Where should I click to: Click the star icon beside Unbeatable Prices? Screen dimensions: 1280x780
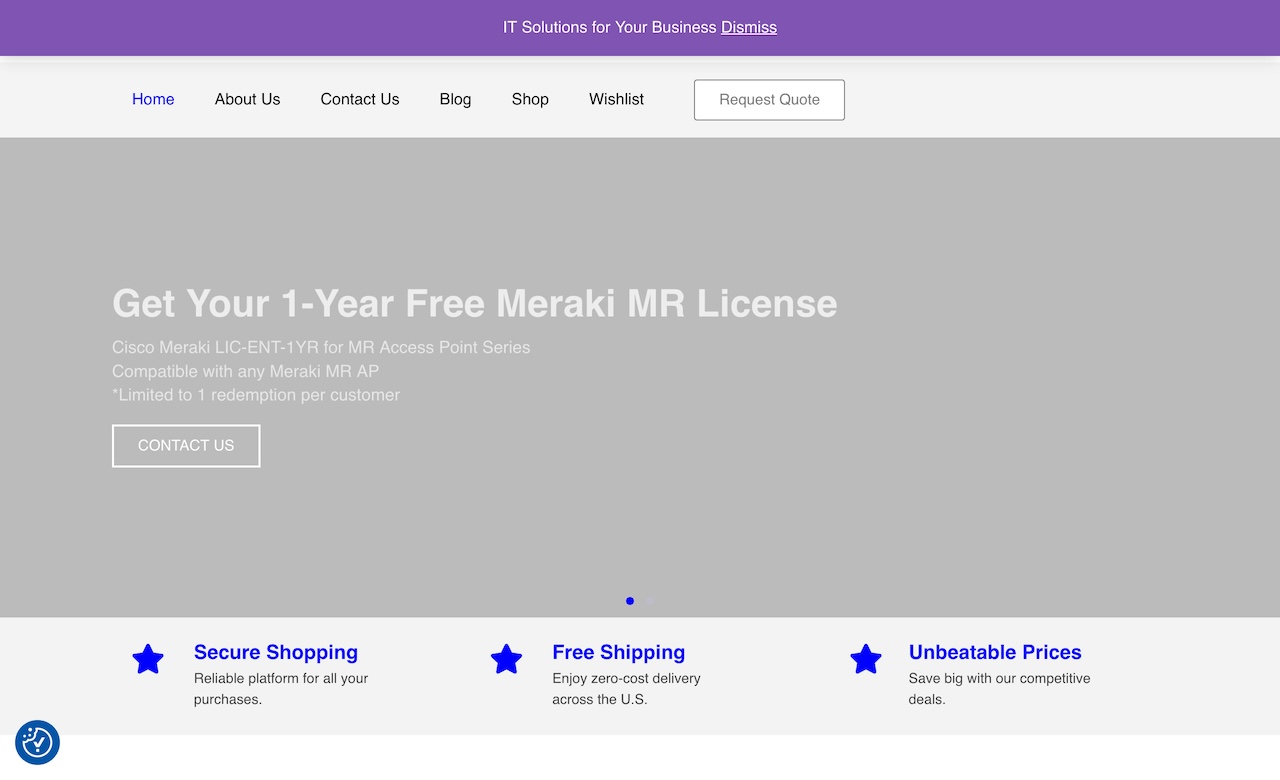(x=865, y=660)
